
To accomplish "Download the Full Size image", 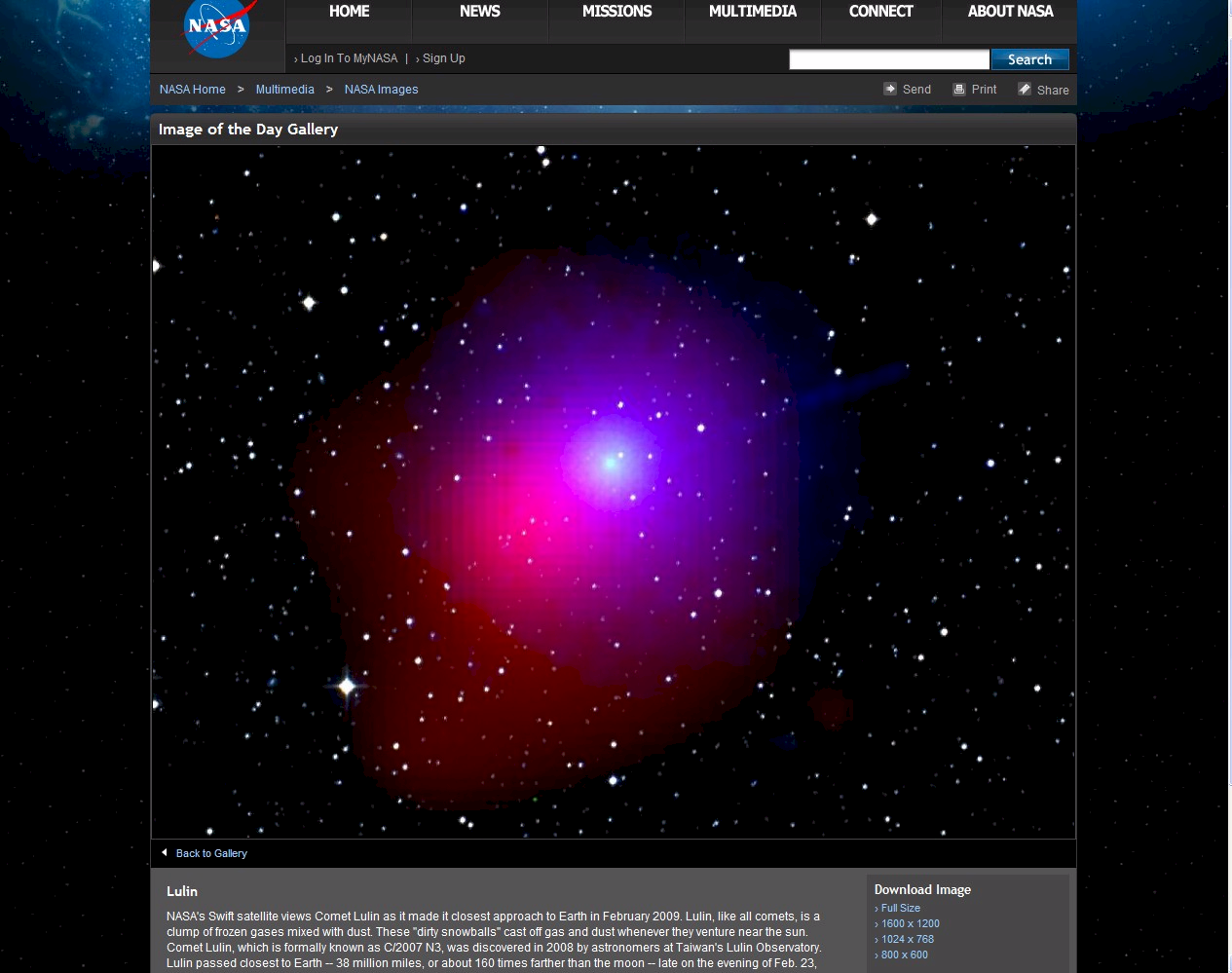I will coord(901,908).
